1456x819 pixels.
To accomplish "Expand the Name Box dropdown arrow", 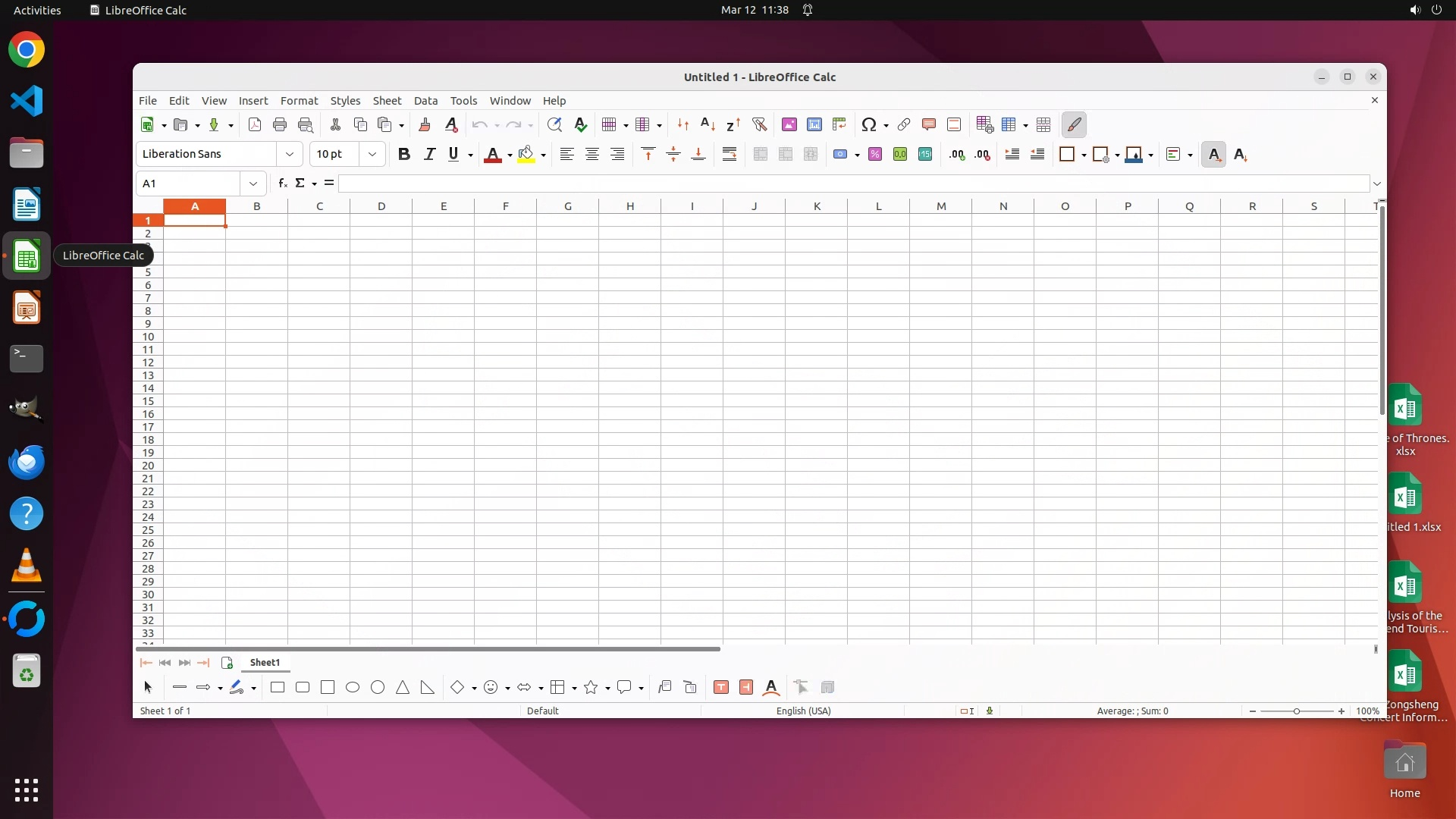I will point(253,184).
